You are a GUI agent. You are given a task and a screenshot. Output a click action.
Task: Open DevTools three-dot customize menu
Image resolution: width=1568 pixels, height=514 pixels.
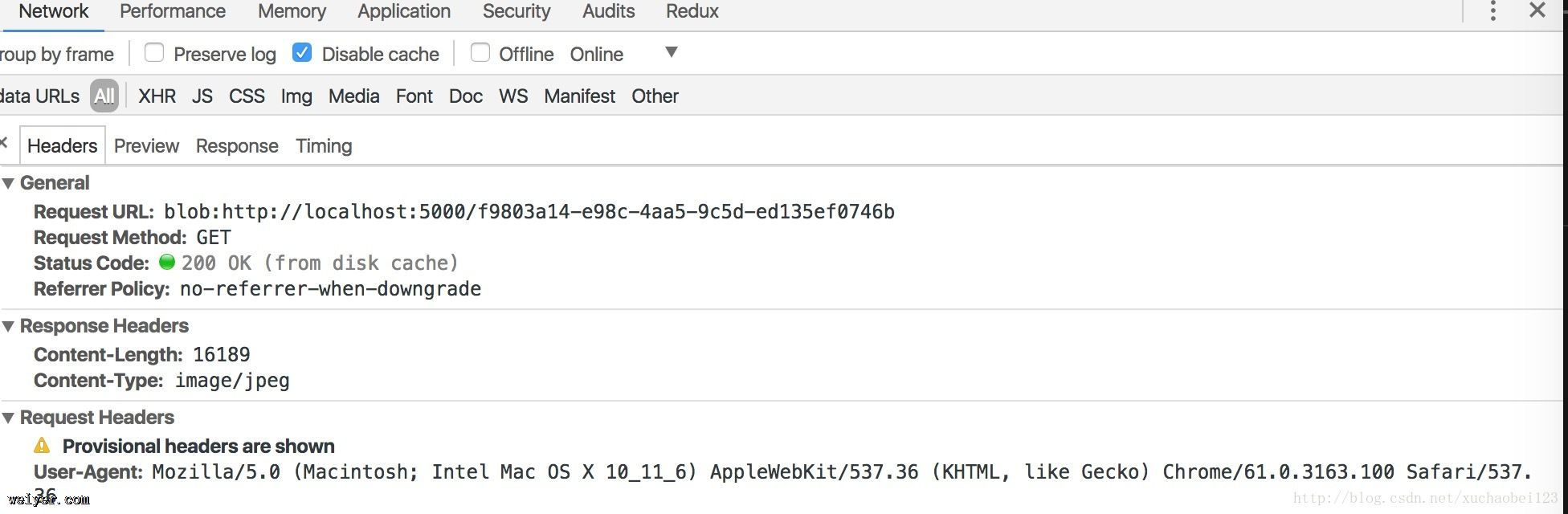(1492, 11)
